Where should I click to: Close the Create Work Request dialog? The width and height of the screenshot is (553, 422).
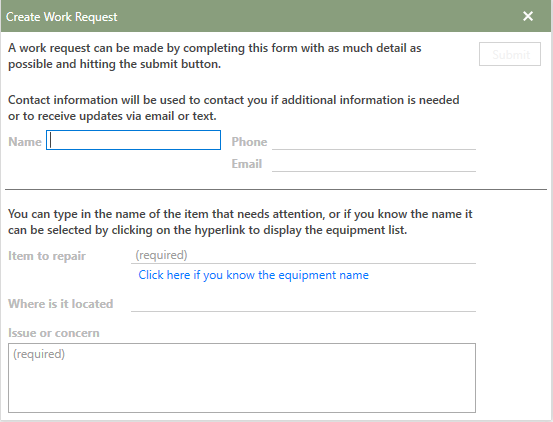click(x=528, y=16)
